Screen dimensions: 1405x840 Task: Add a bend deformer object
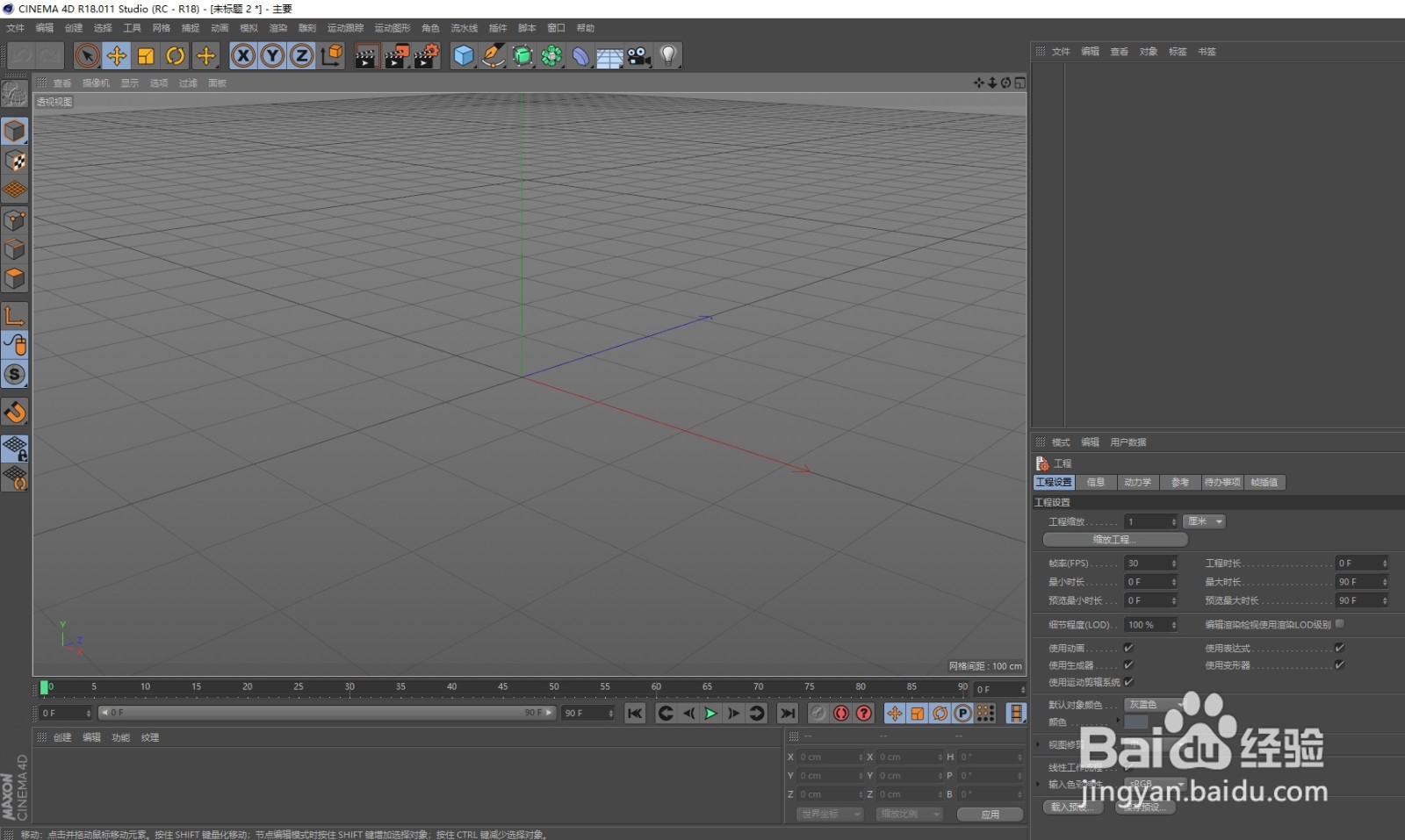click(580, 56)
